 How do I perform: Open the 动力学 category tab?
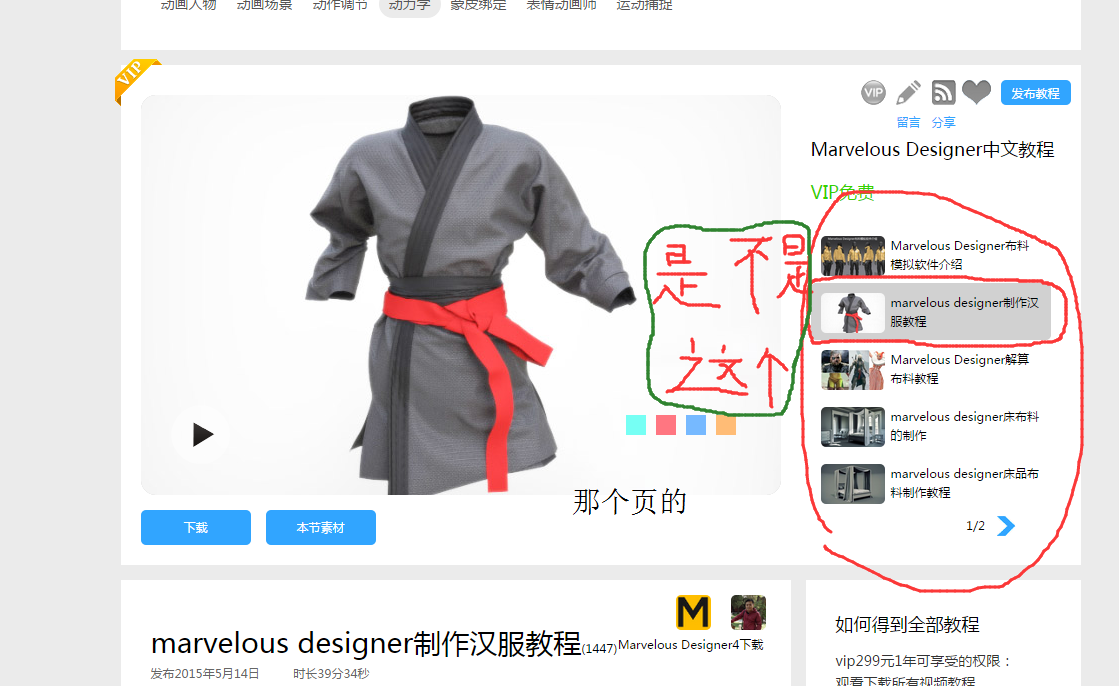pos(410,6)
